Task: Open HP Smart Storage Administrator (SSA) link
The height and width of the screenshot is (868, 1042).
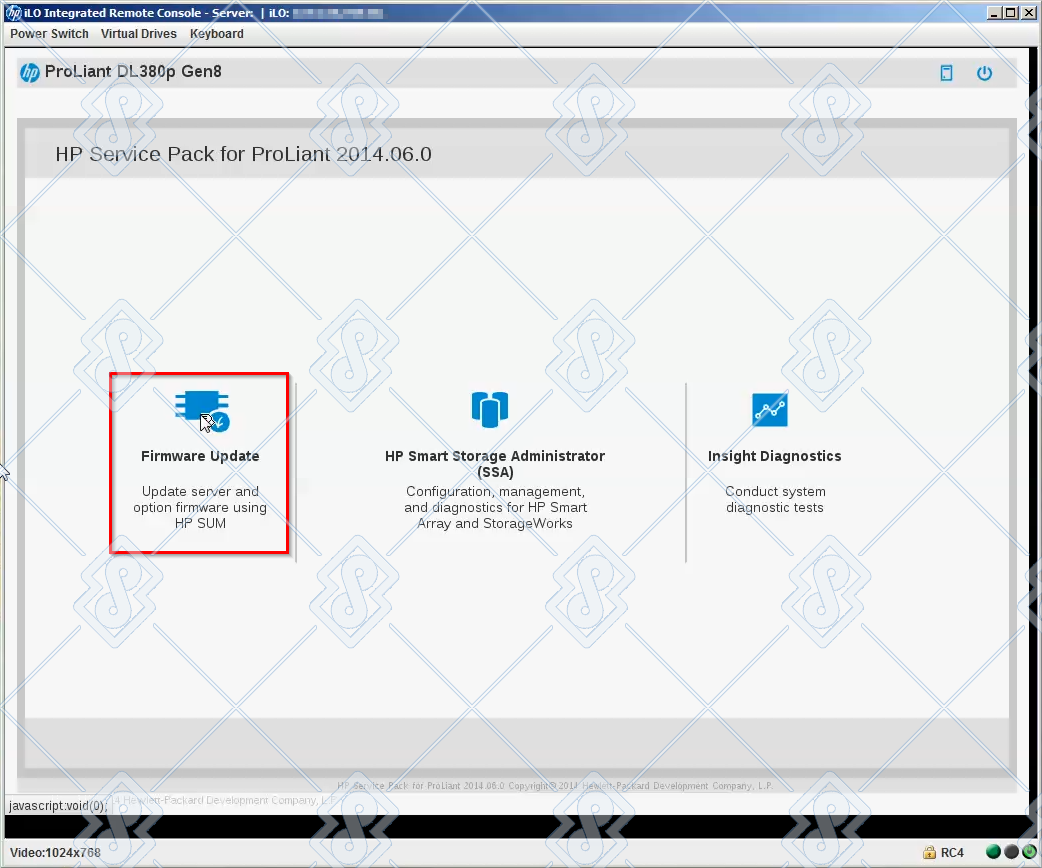Action: click(495, 464)
